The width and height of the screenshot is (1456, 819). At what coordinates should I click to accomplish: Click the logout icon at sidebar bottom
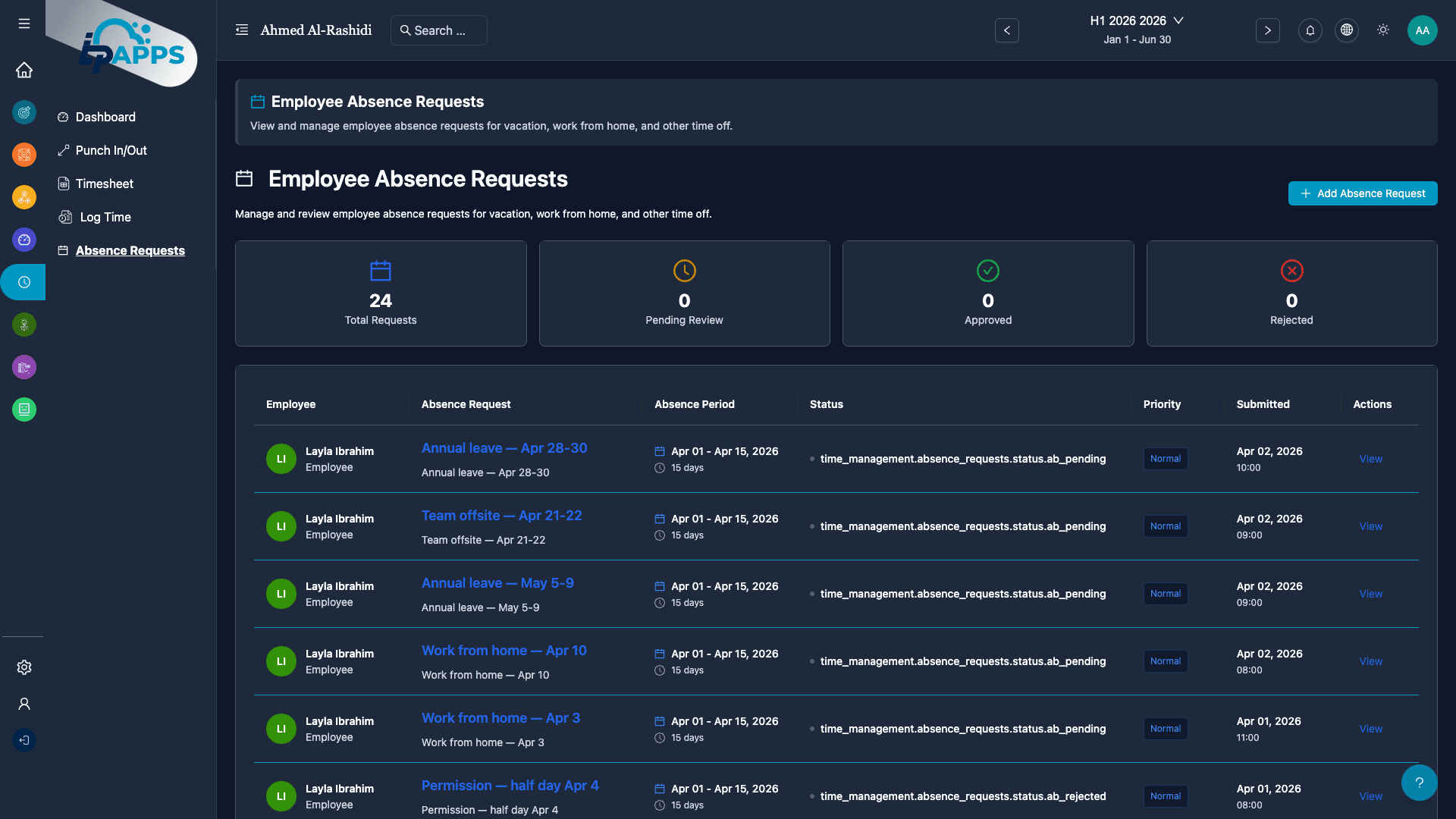click(24, 740)
